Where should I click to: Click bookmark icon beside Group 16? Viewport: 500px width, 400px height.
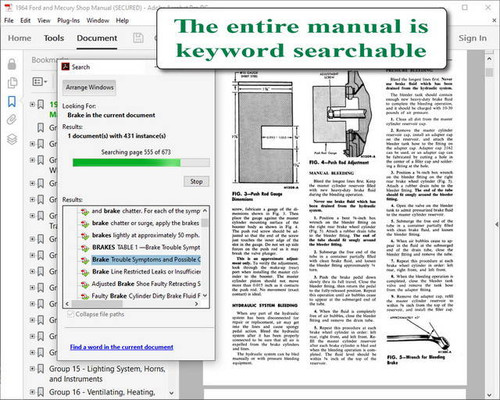pyautogui.click(x=41, y=392)
